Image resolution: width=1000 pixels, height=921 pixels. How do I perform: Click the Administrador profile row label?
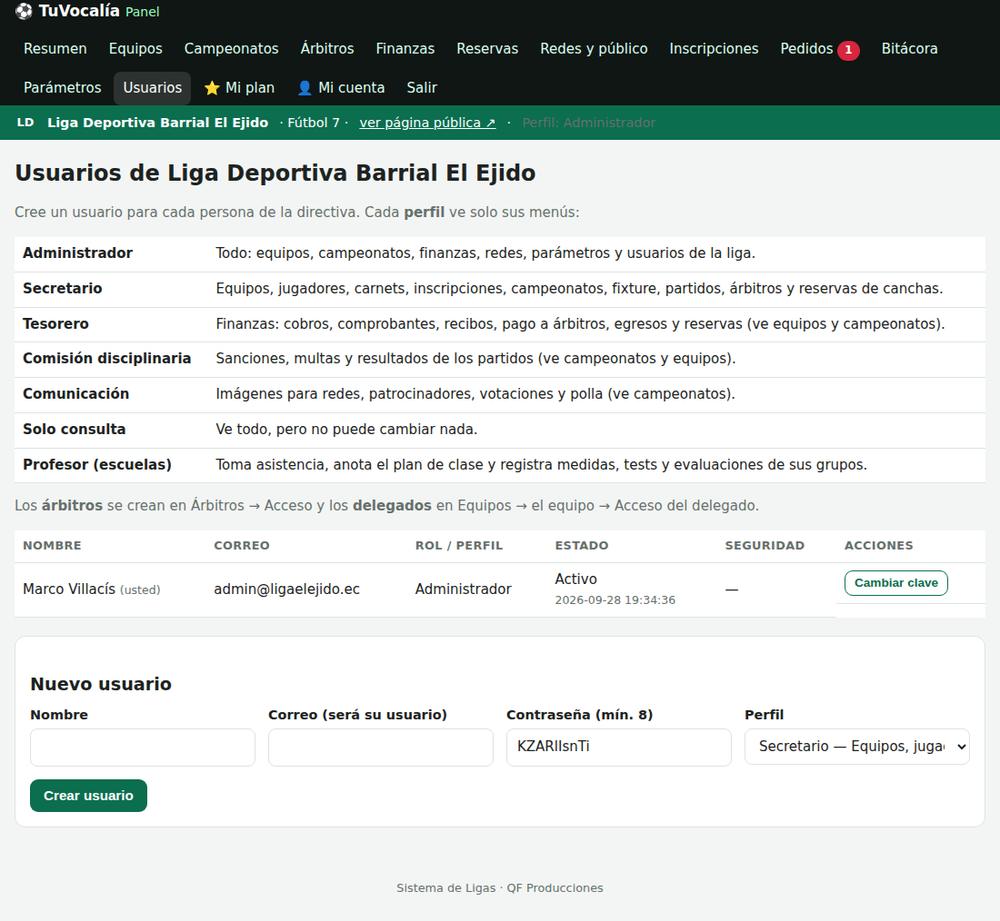pyautogui.click(x=78, y=253)
